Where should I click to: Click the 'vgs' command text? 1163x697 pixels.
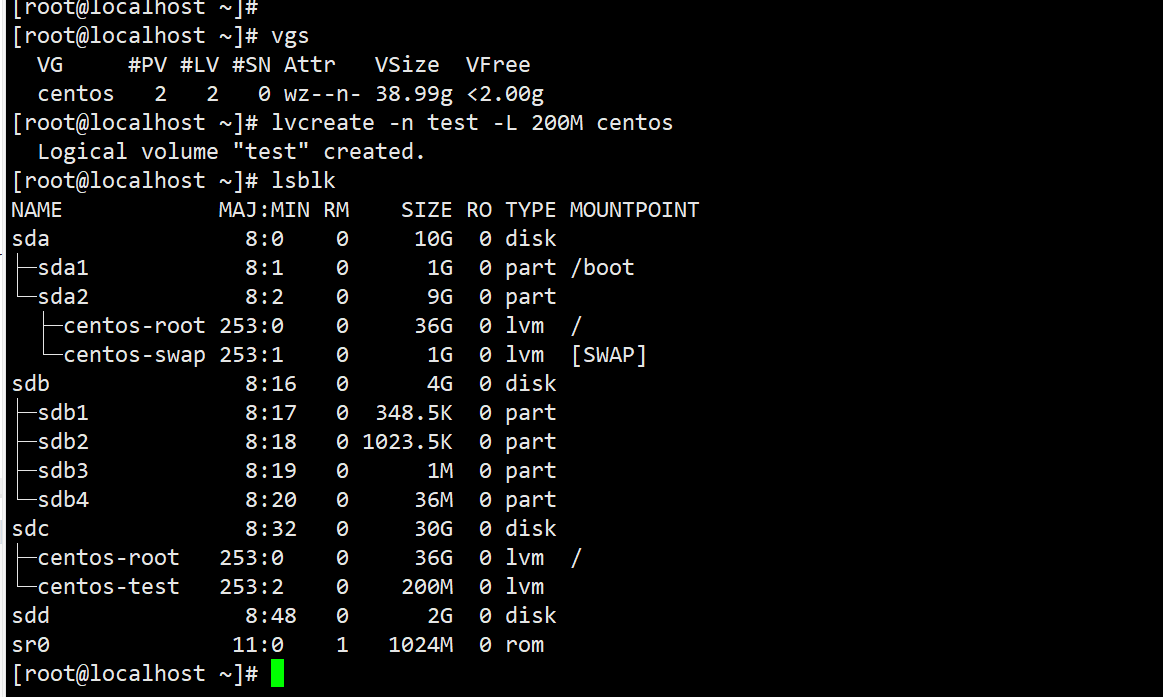[290, 36]
